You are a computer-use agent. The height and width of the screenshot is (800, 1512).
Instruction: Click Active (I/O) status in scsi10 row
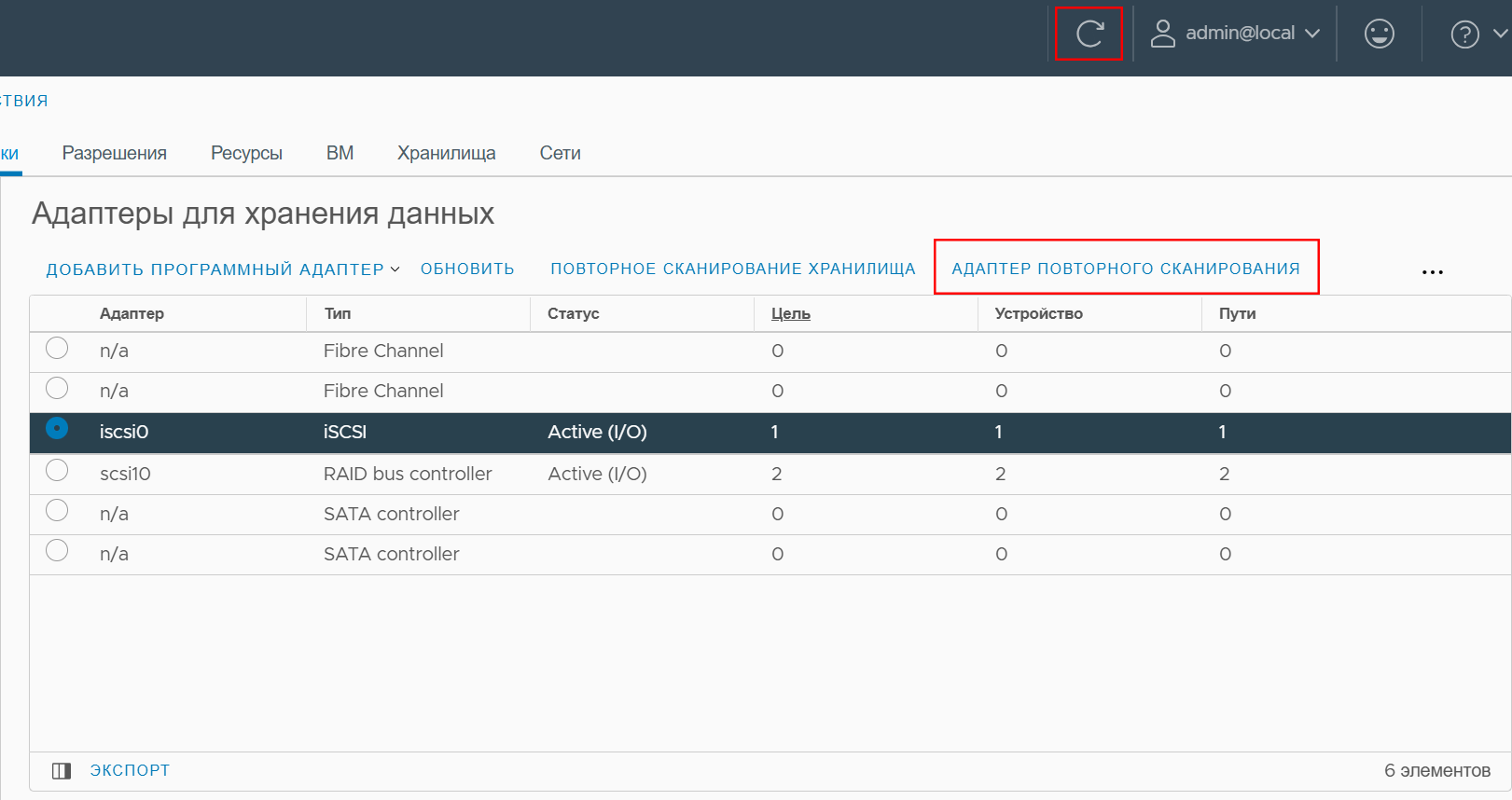point(597,474)
